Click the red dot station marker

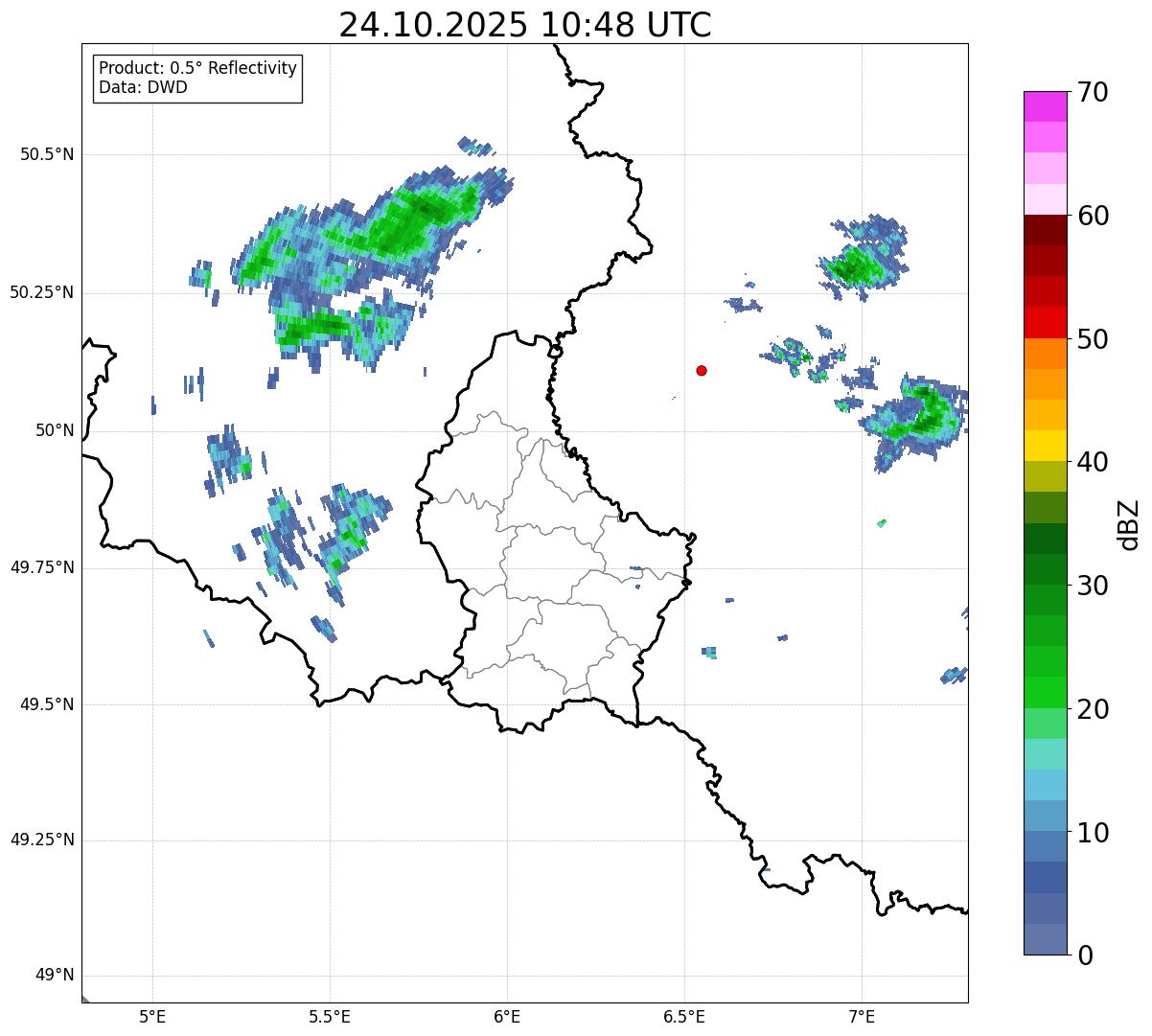click(702, 370)
